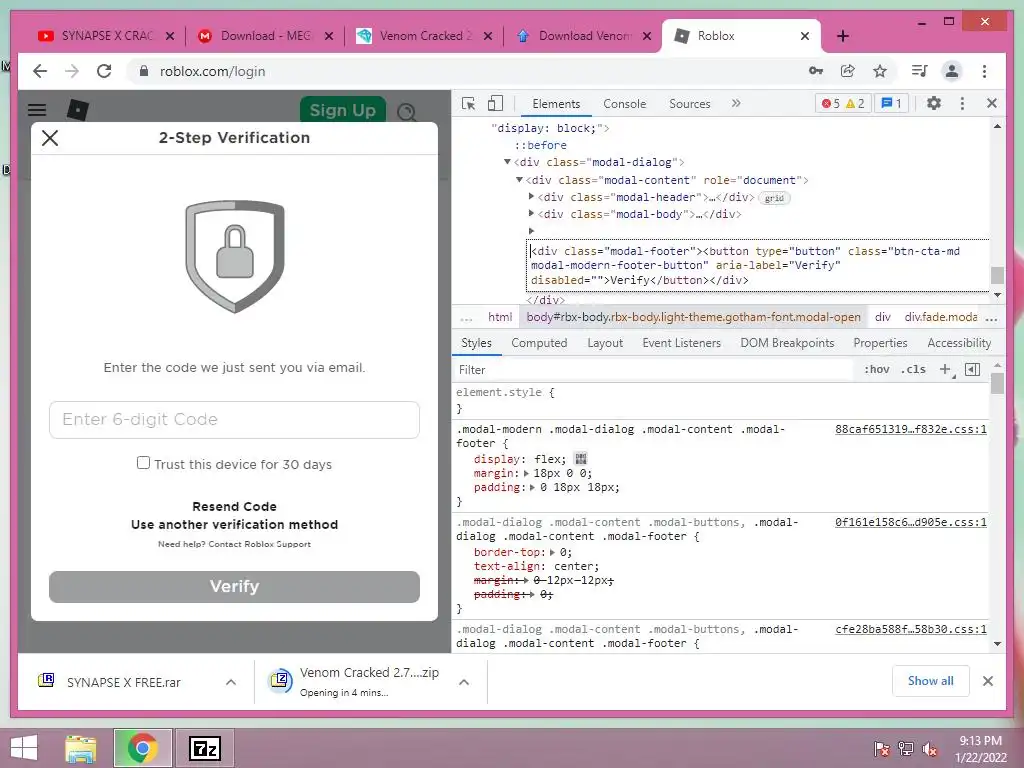This screenshot has height=768, width=1024.
Task: Open the 88caf651319…f832e.css:1 source link
Action: click(x=910, y=429)
